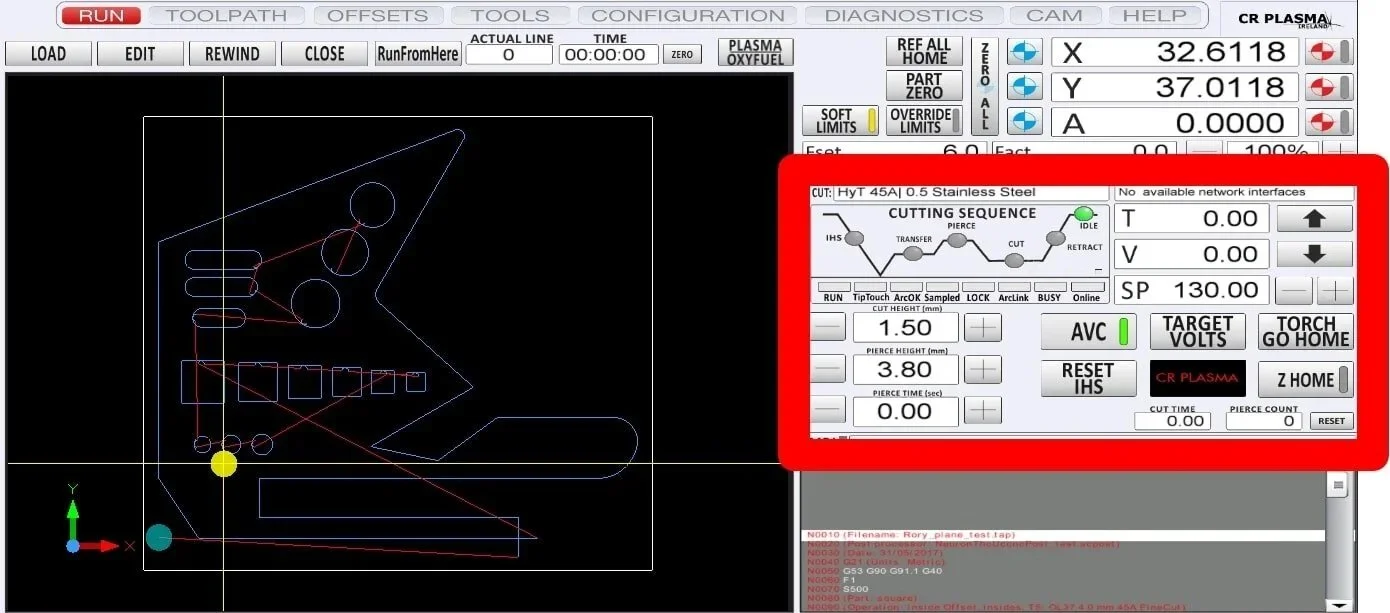Increase cut height with plus button
Image resolution: width=1390 pixels, height=613 pixels.
(984, 328)
